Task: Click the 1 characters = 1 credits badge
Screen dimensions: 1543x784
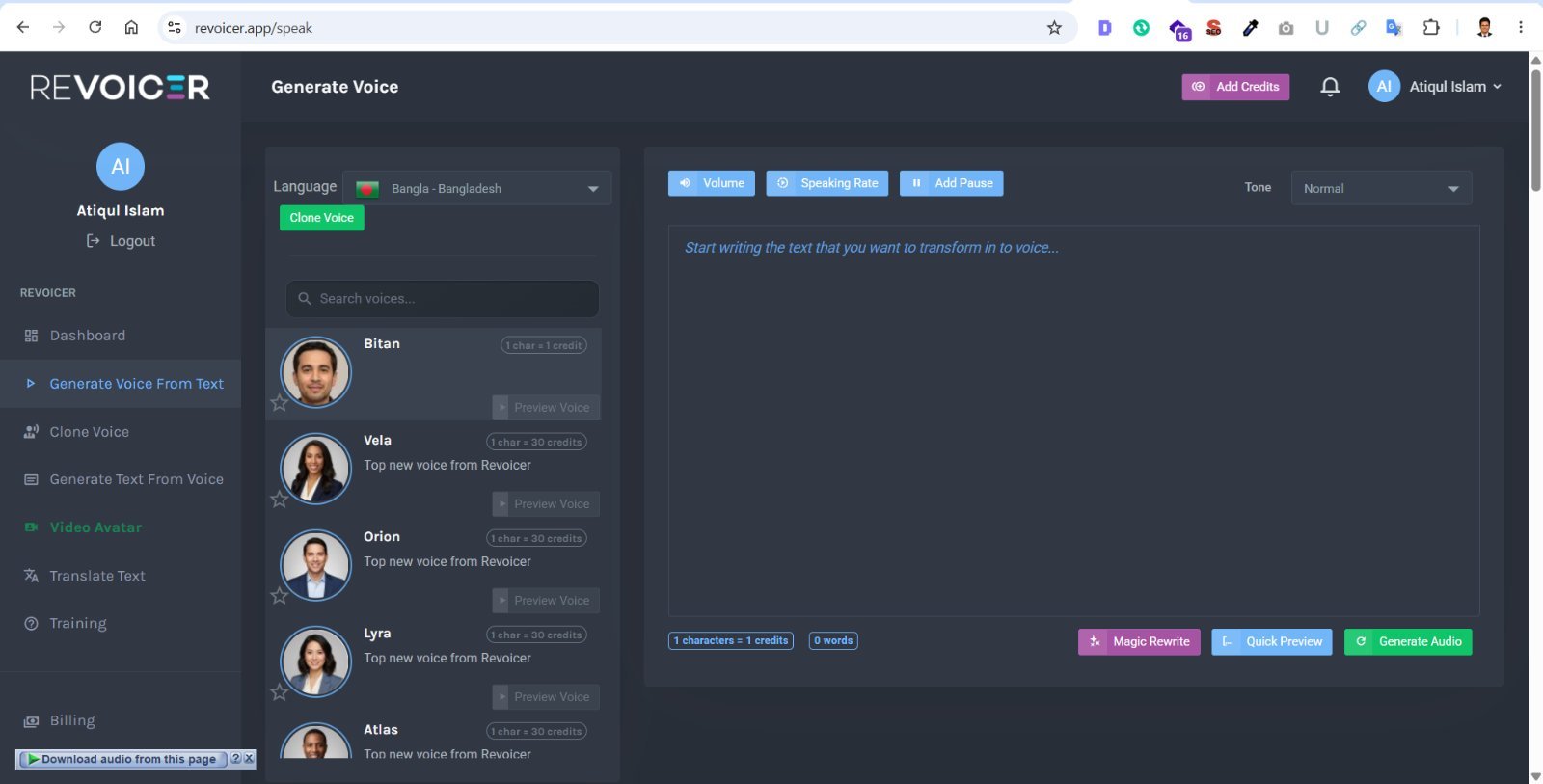Action: pyautogui.click(x=731, y=640)
